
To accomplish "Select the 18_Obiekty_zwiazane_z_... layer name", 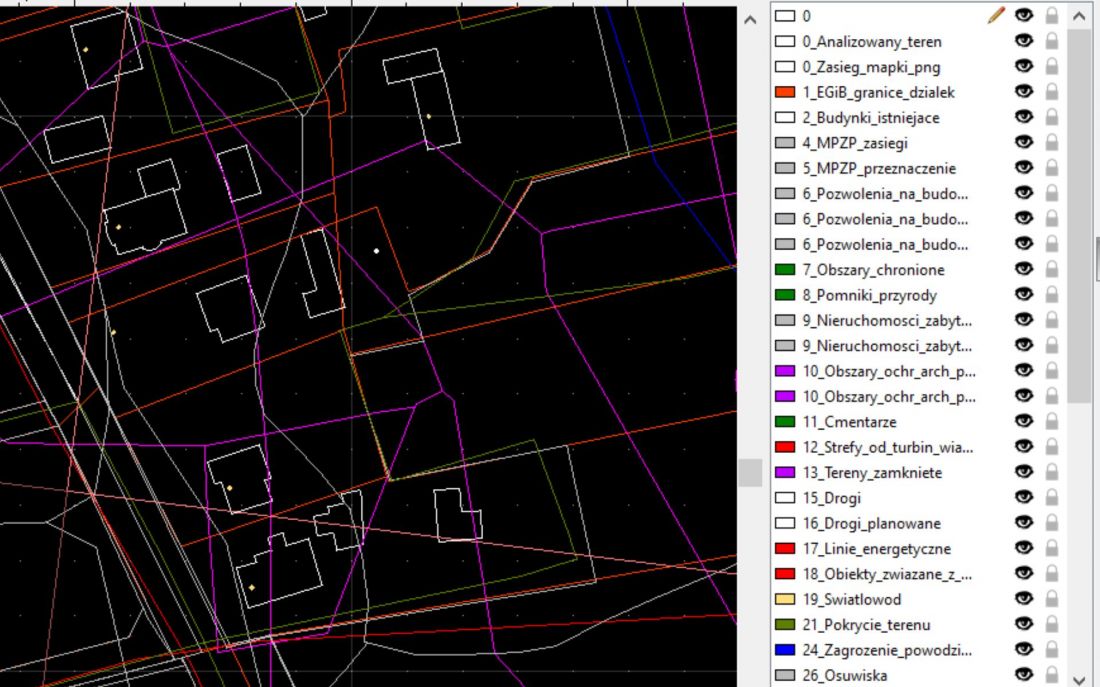I will 887,574.
